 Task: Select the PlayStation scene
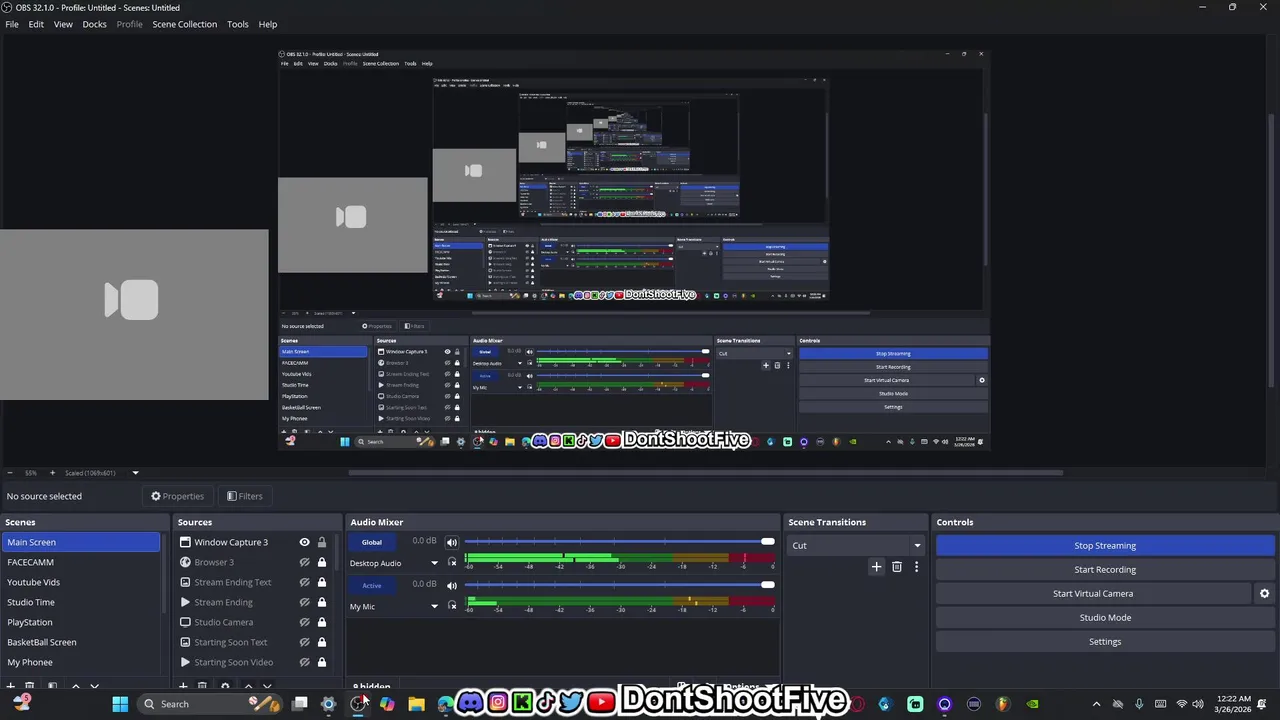pos(80,622)
